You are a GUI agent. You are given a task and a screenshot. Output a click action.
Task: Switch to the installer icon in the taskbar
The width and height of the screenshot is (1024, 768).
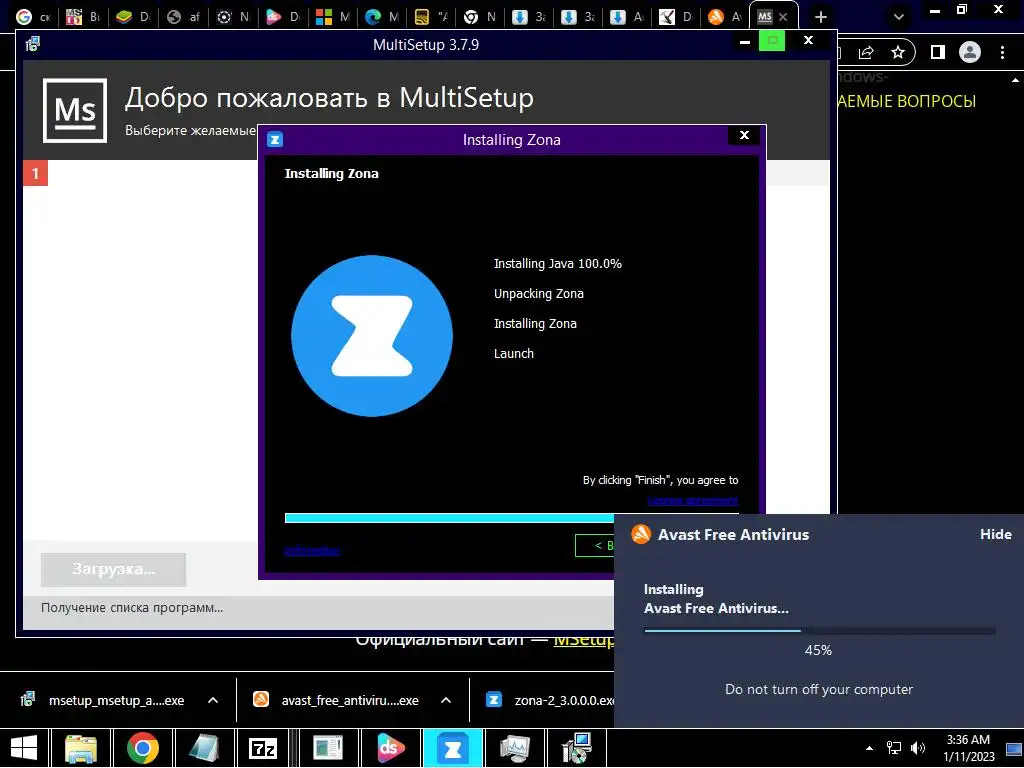(577, 748)
